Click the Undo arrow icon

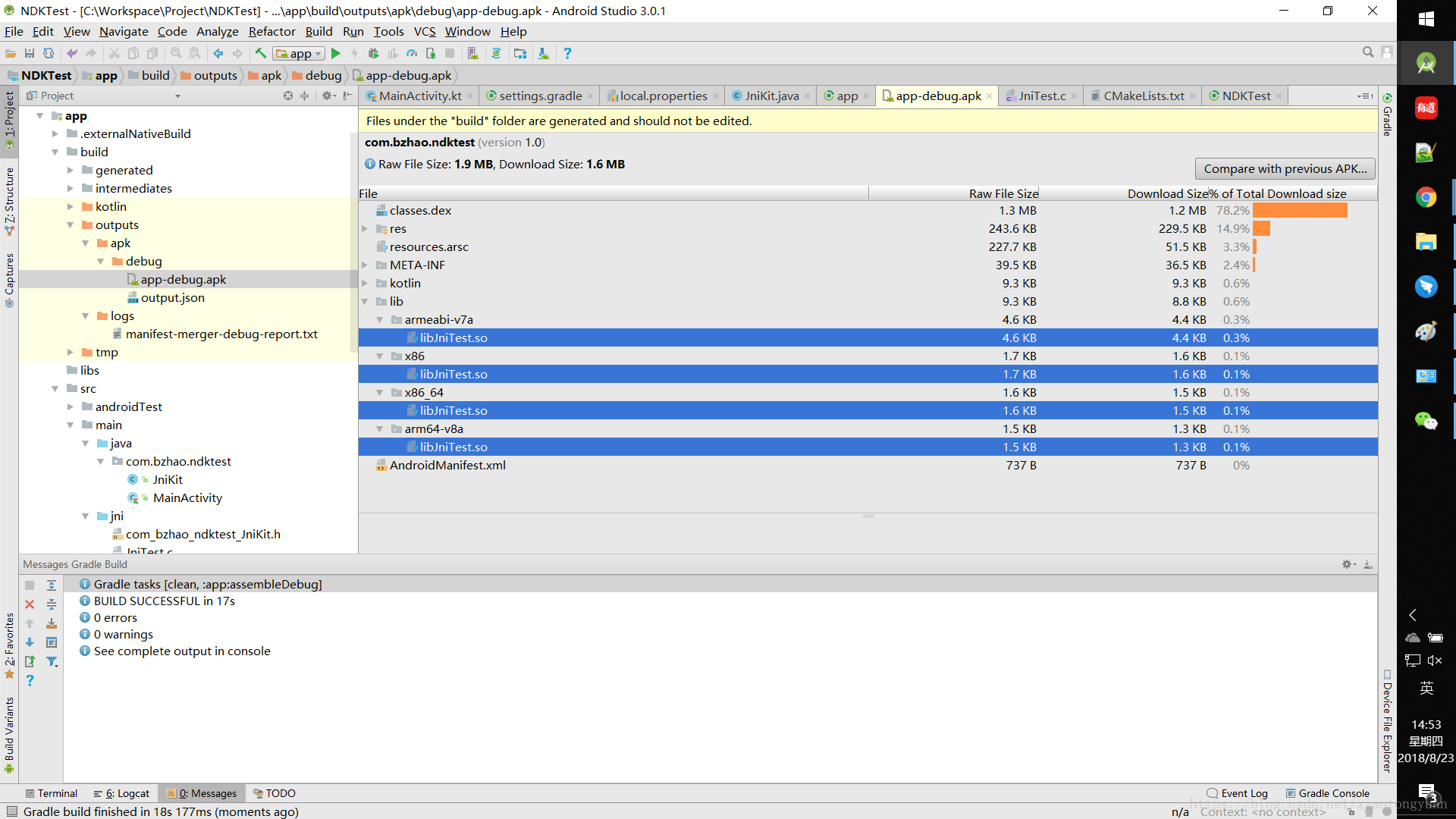click(72, 53)
